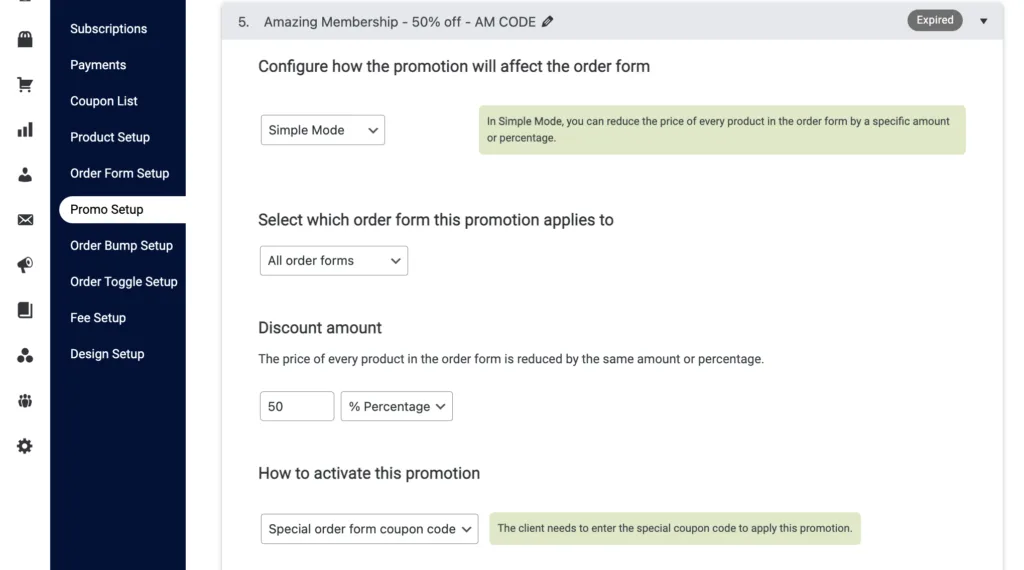Screen dimensions: 1024x570
Task: Open the people group icon
Action: 25,401
